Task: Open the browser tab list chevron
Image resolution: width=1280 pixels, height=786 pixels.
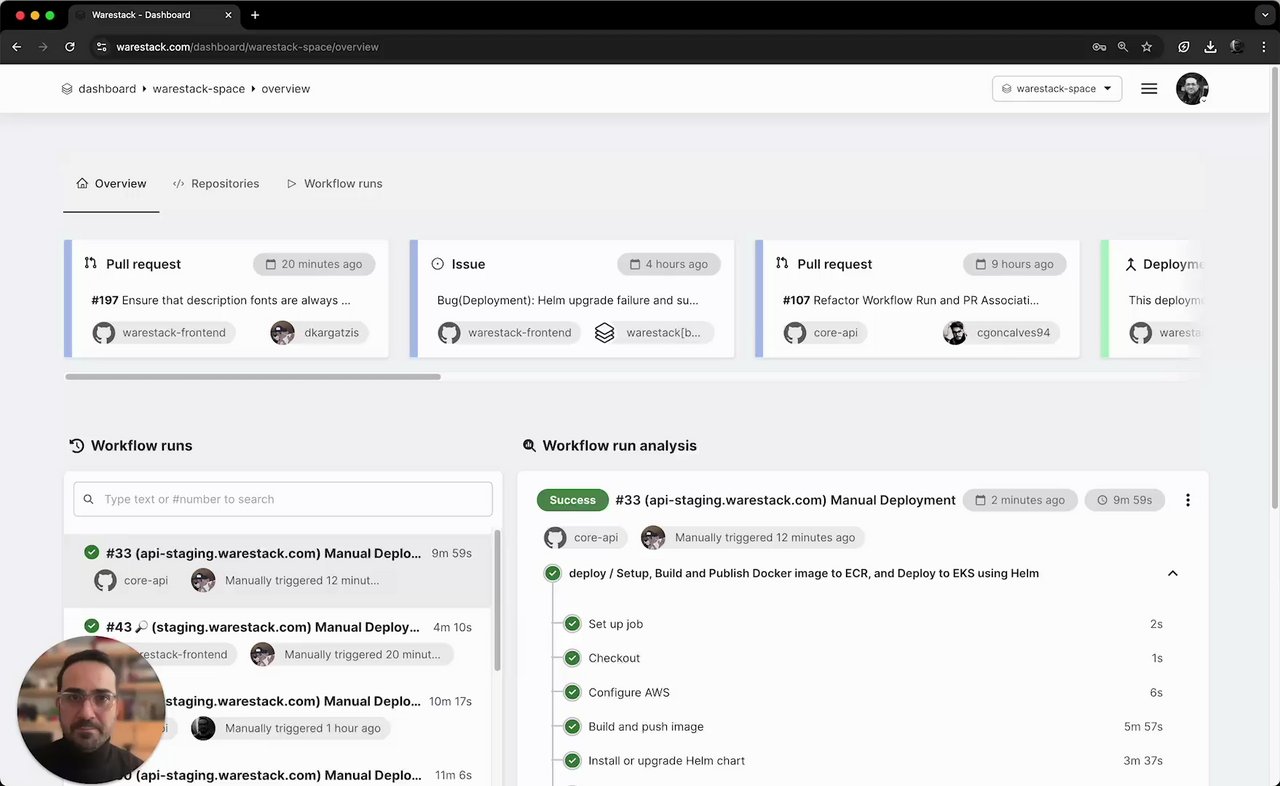Action: pyautogui.click(x=1264, y=15)
